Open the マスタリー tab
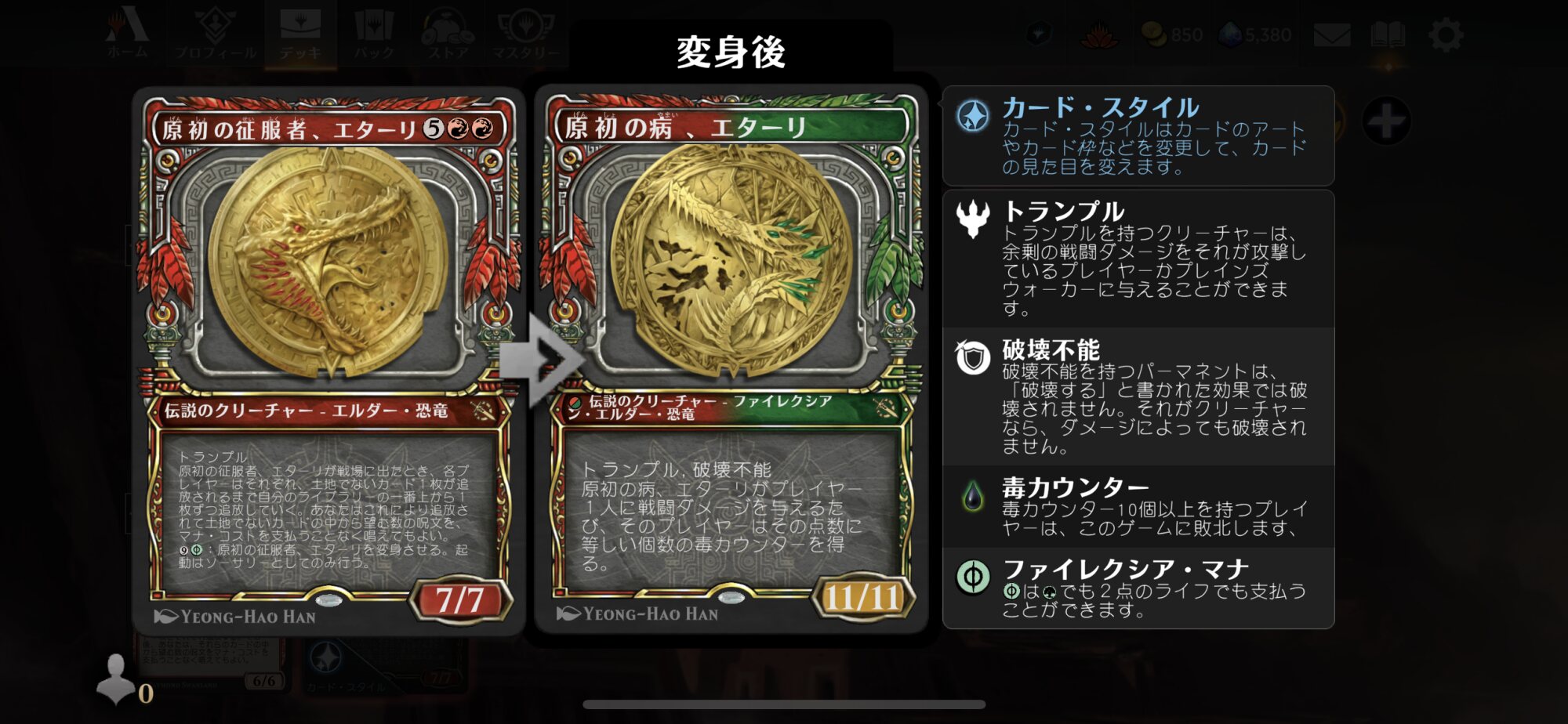Viewport: 1568px width, 724px height. click(x=526, y=34)
